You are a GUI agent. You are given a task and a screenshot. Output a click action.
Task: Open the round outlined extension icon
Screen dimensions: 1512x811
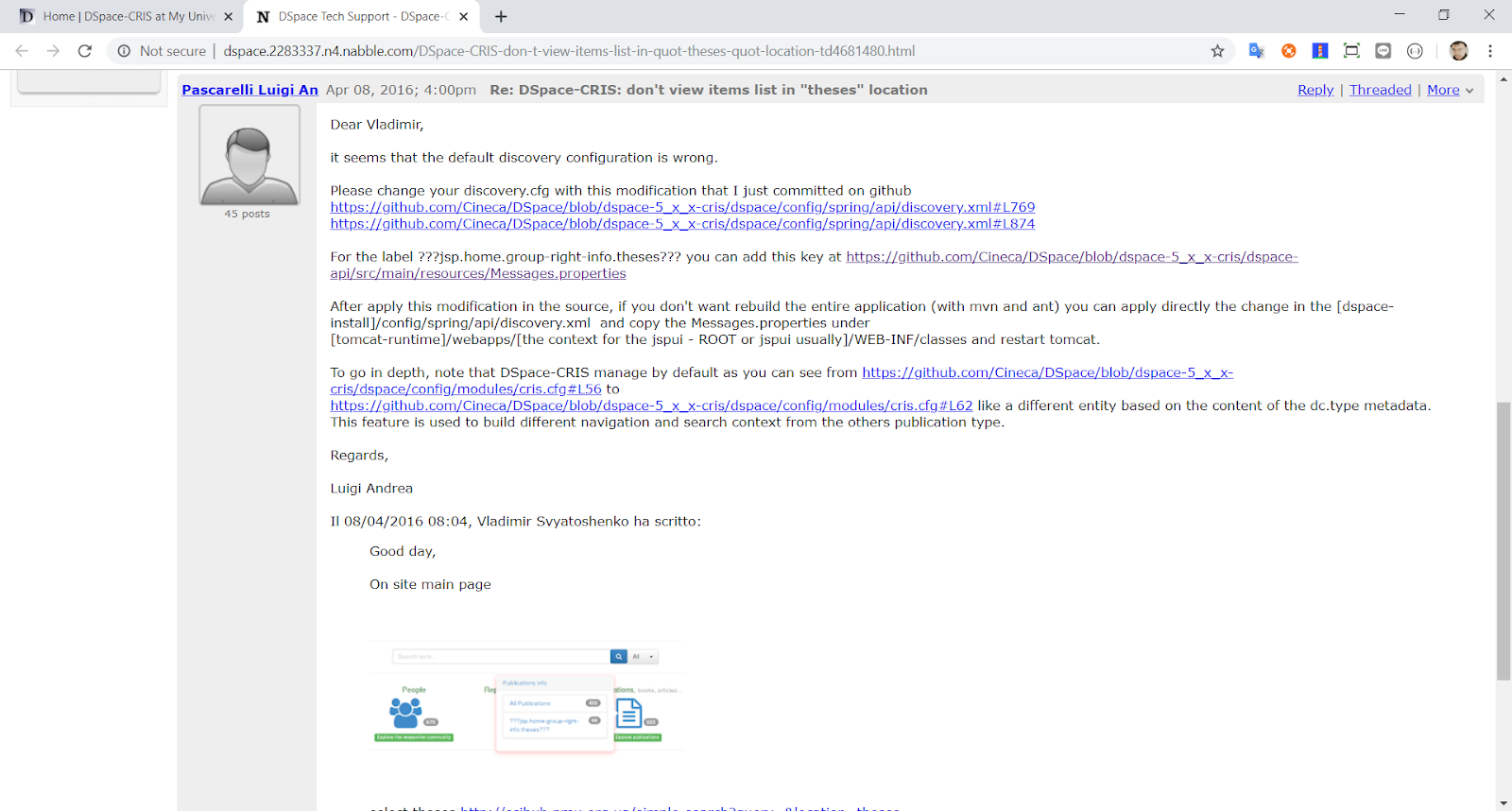(1415, 51)
